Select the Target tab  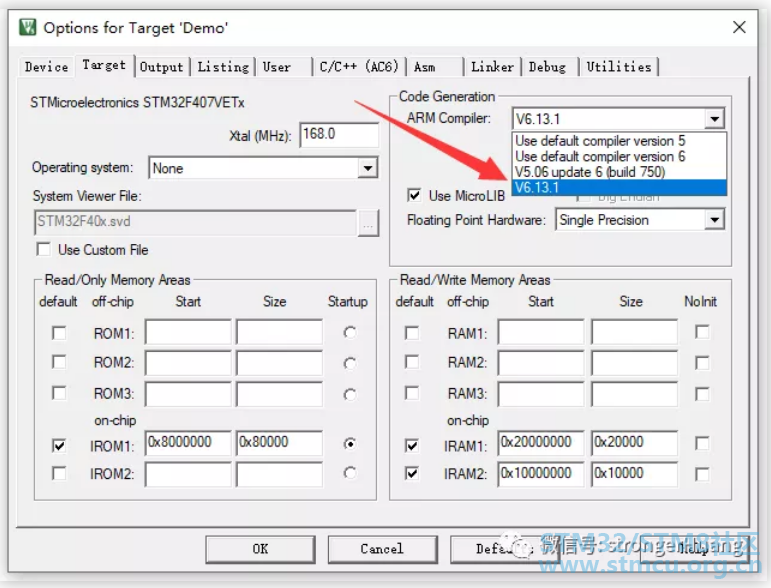pyautogui.click(x=104, y=65)
